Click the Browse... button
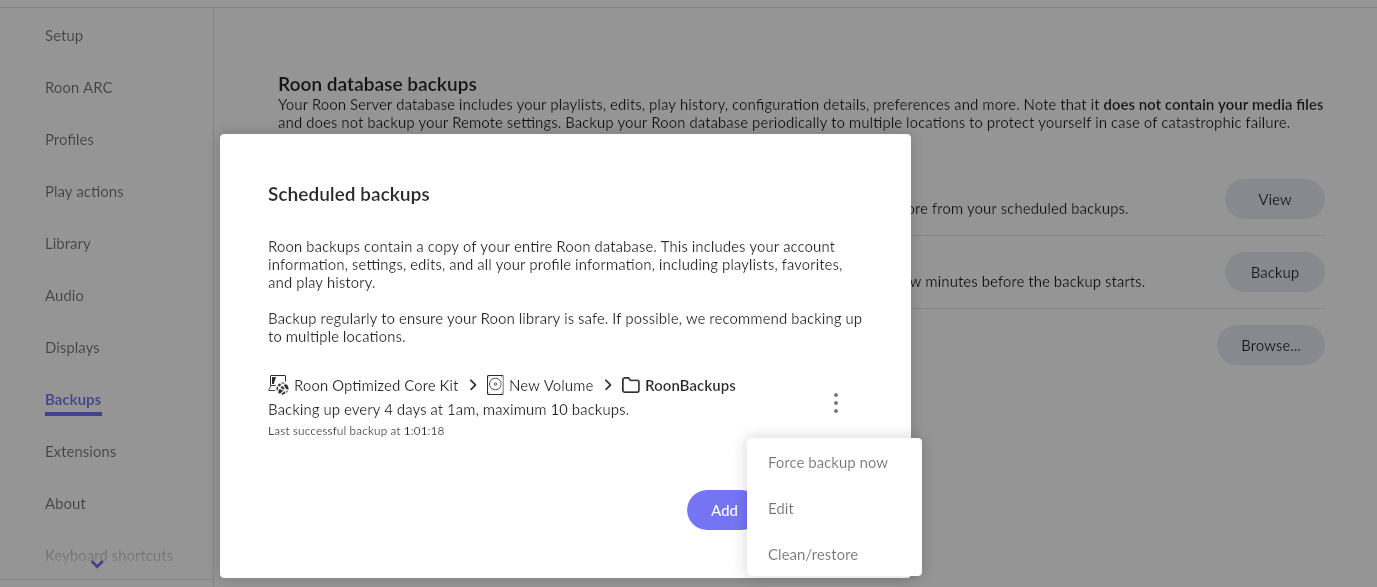1377x587 pixels. point(1270,346)
